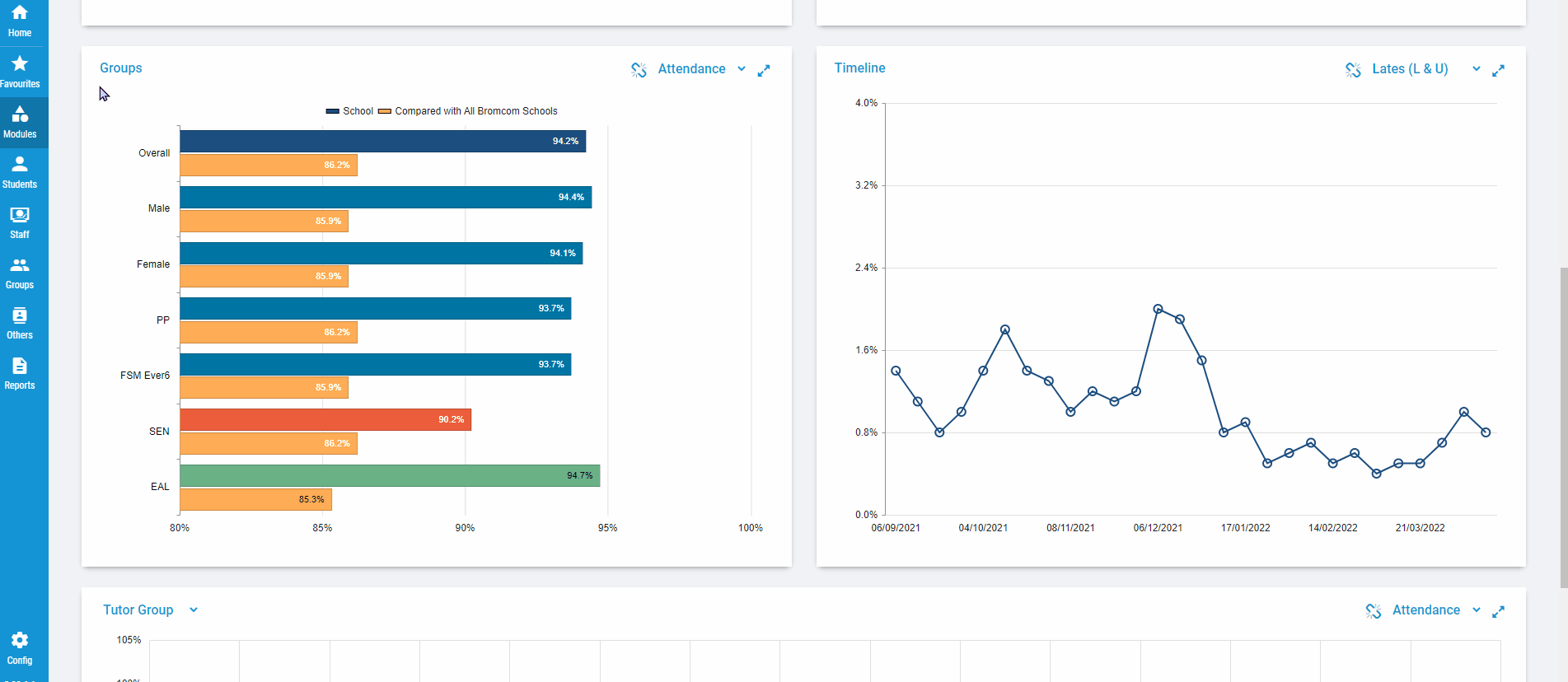
Task: Open the Config gear icon
Action: coord(20,648)
